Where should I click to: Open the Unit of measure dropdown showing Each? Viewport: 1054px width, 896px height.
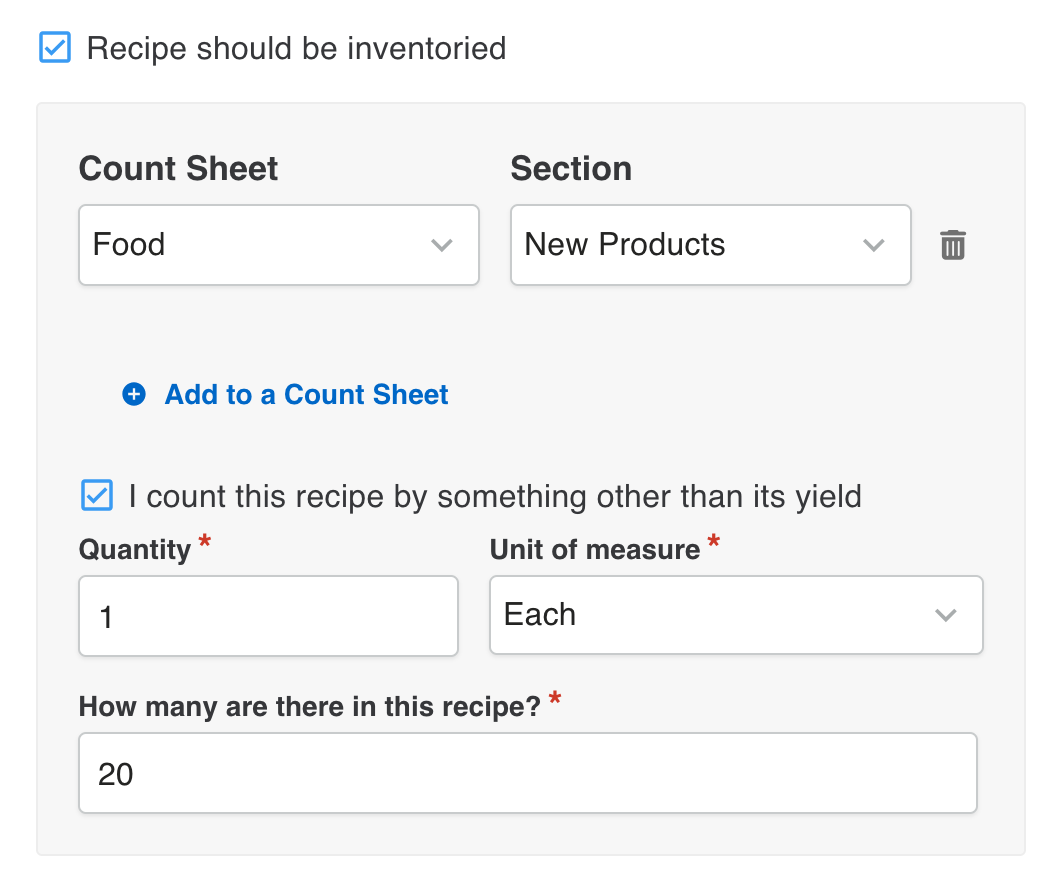(x=736, y=615)
